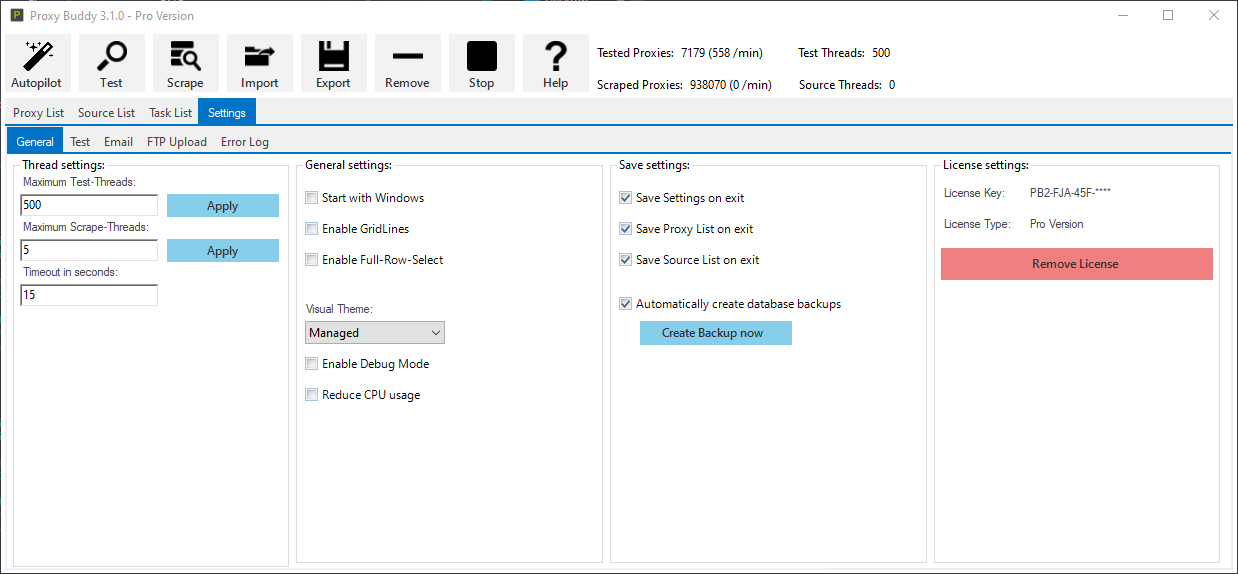Toggle Enable GridLines checkbox
The width and height of the screenshot is (1238, 574).
click(x=312, y=229)
